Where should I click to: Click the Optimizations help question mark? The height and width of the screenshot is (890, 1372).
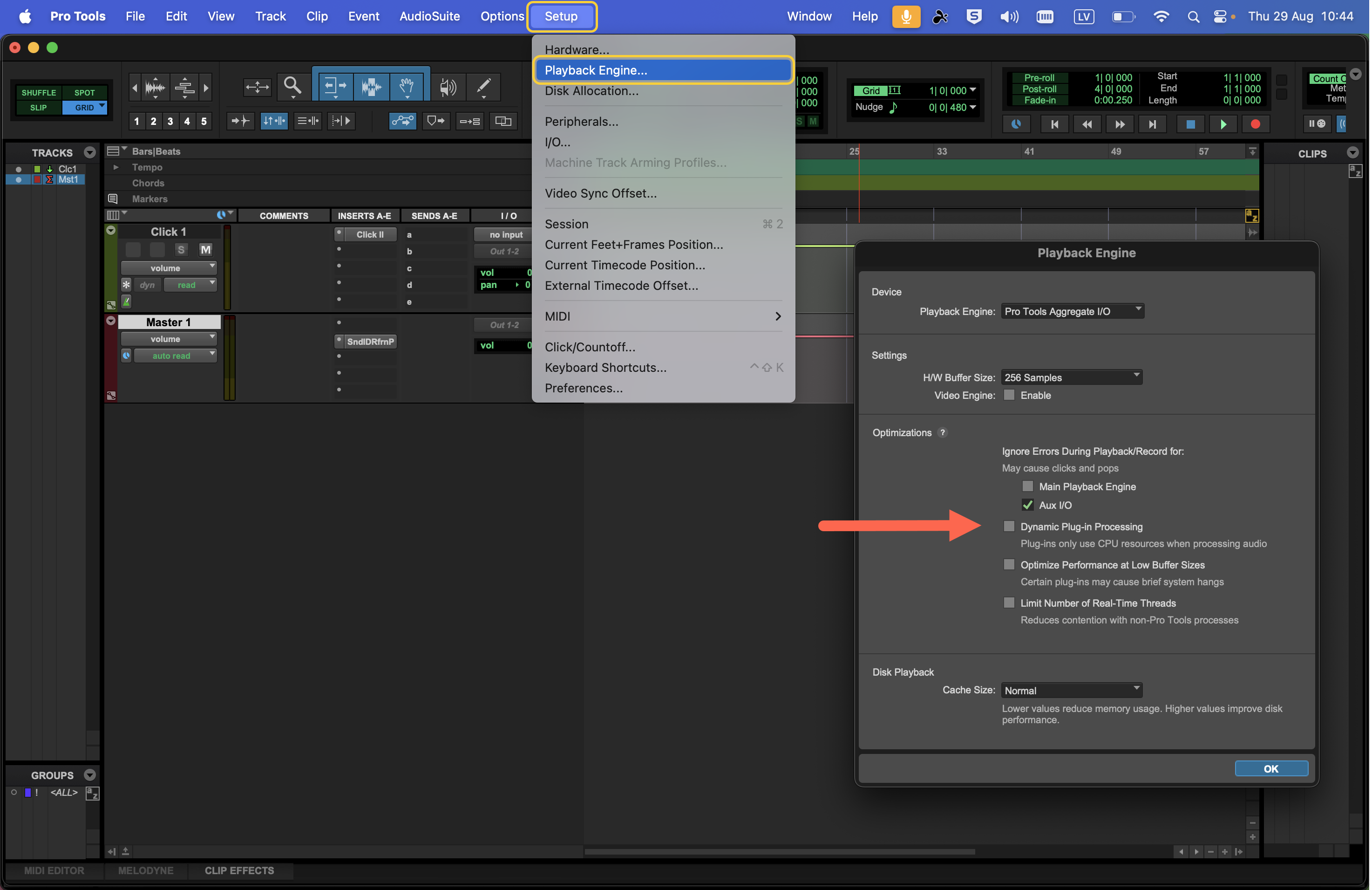[942, 432]
